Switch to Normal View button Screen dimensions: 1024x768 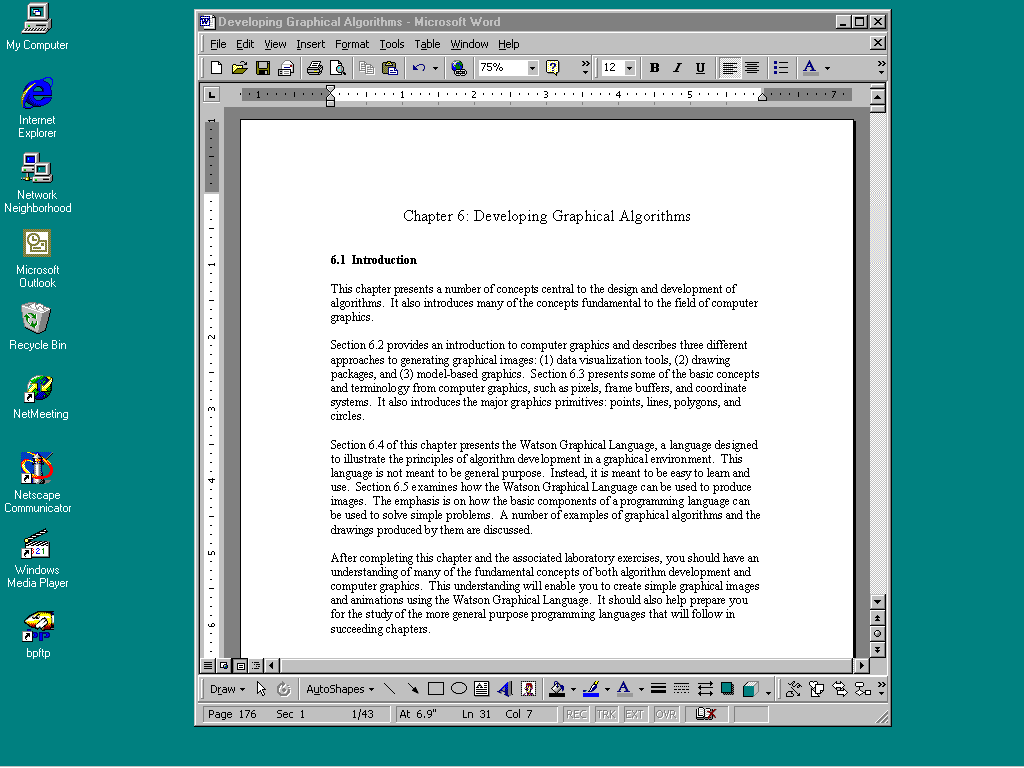click(208, 665)
